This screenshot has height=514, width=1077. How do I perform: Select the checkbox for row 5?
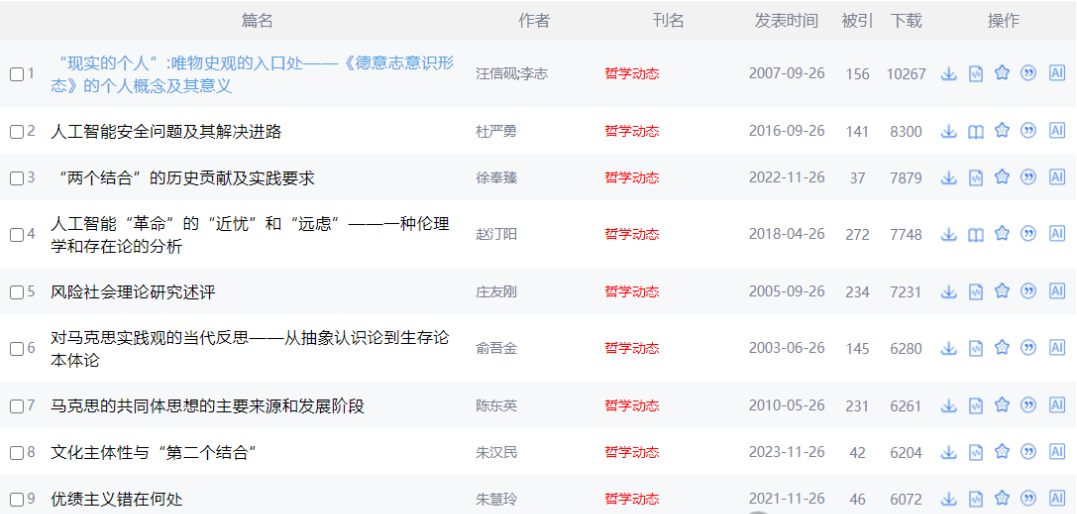(x=17, y=292)
